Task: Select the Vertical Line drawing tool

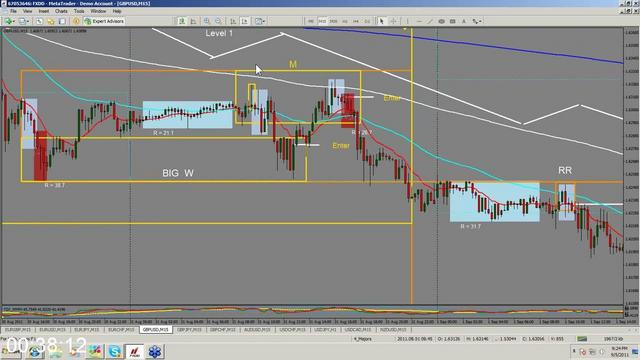Action: [x=407, y=21]
